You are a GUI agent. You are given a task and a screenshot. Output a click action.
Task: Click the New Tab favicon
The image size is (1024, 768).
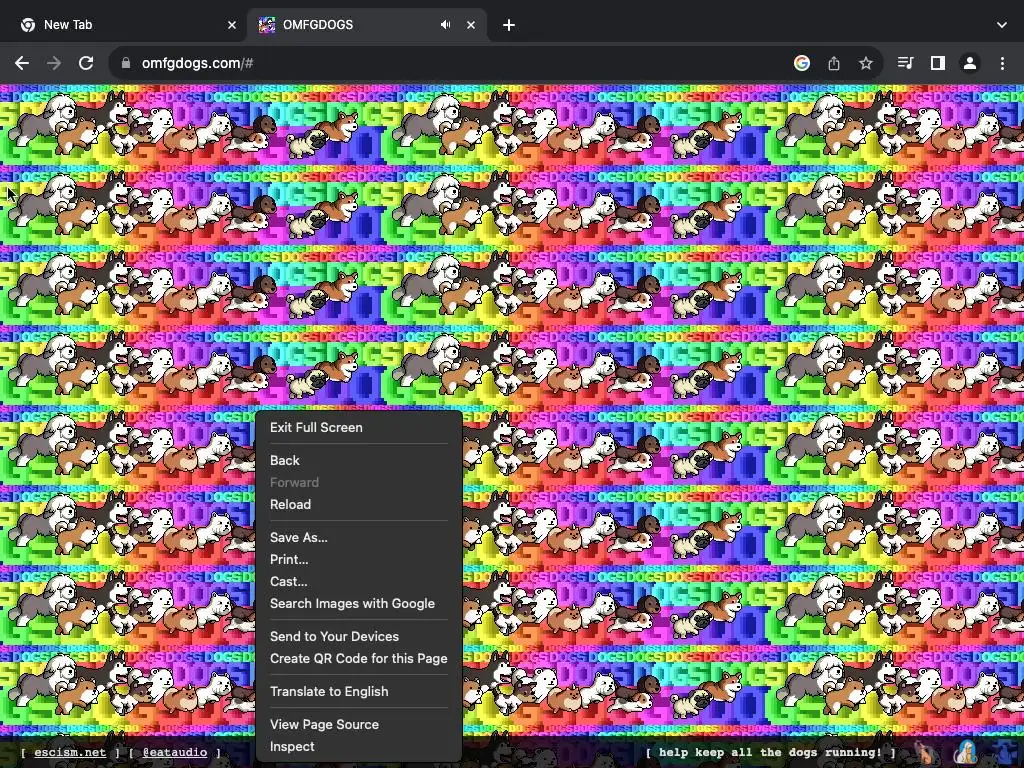point(27,25)
